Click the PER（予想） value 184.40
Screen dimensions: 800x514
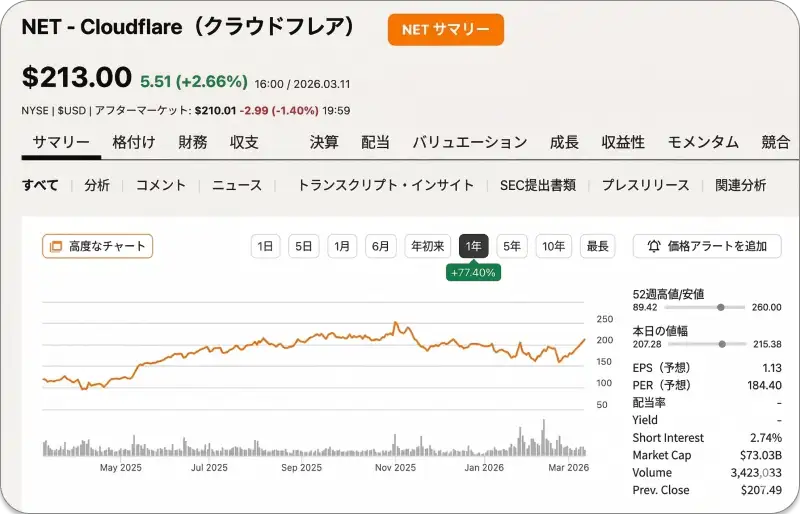point(764,385)
